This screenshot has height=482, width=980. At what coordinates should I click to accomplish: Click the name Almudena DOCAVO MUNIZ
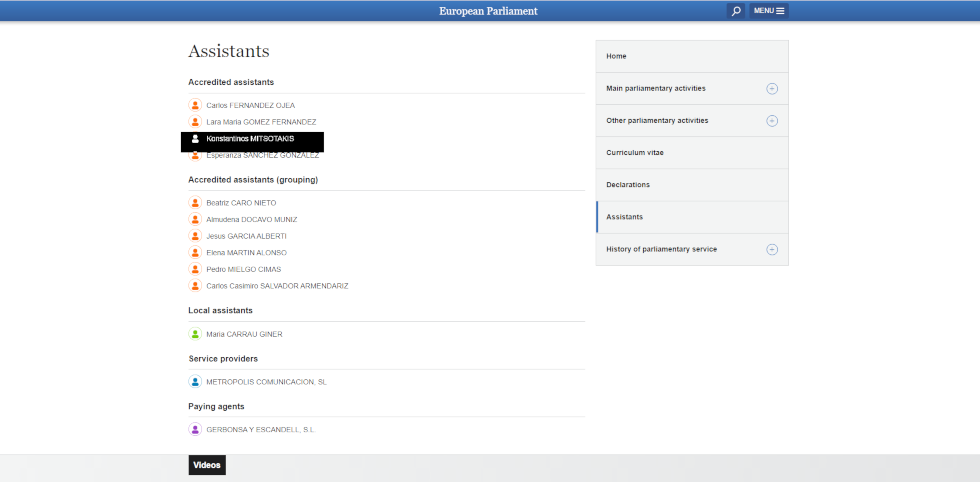click(x=252, y=219)
